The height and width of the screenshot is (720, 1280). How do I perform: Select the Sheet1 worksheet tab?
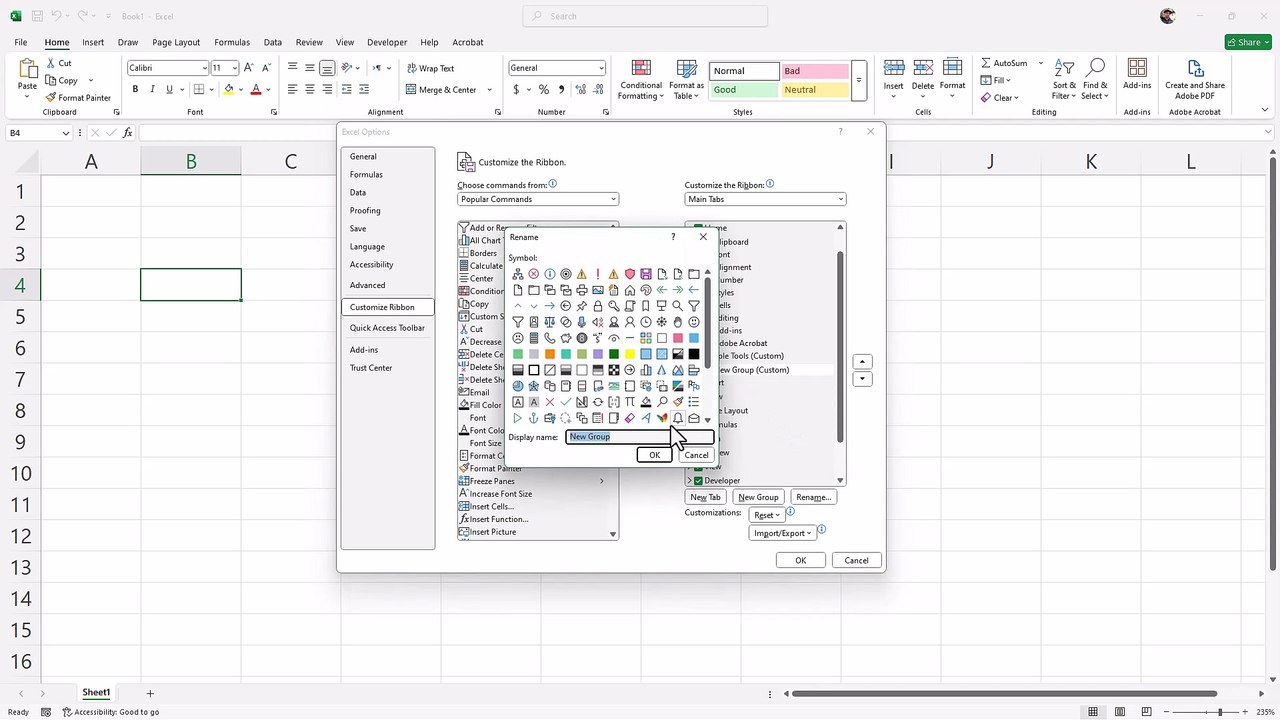[x=96, y=693]
